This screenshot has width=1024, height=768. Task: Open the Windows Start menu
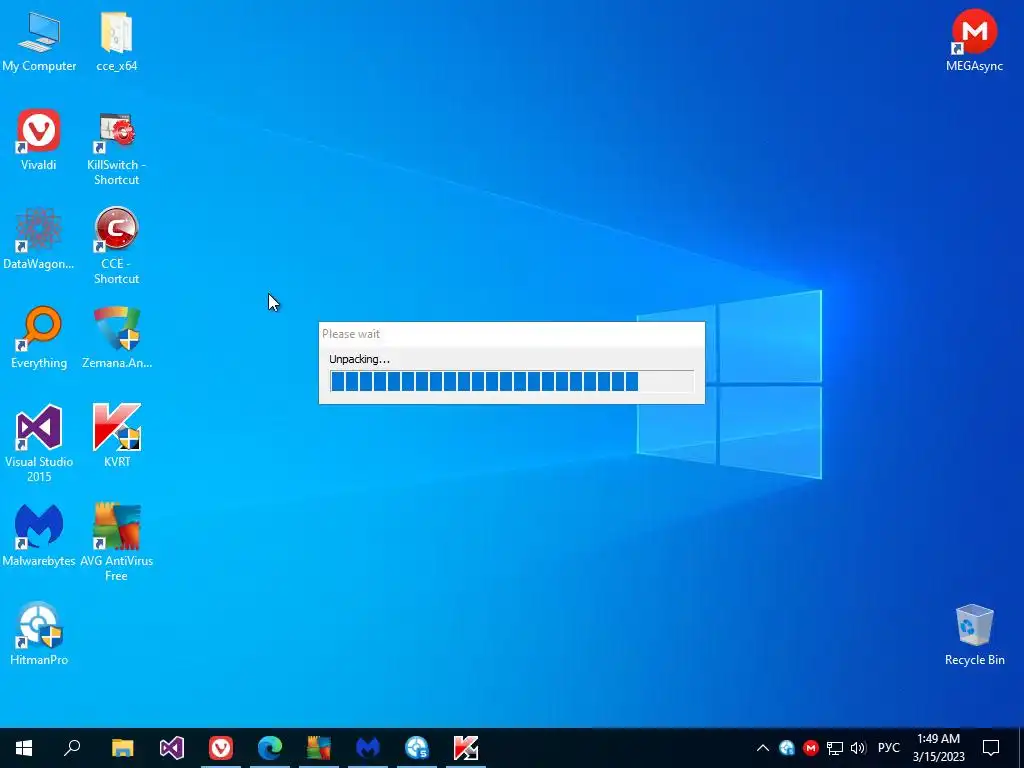tap(24, 748)
